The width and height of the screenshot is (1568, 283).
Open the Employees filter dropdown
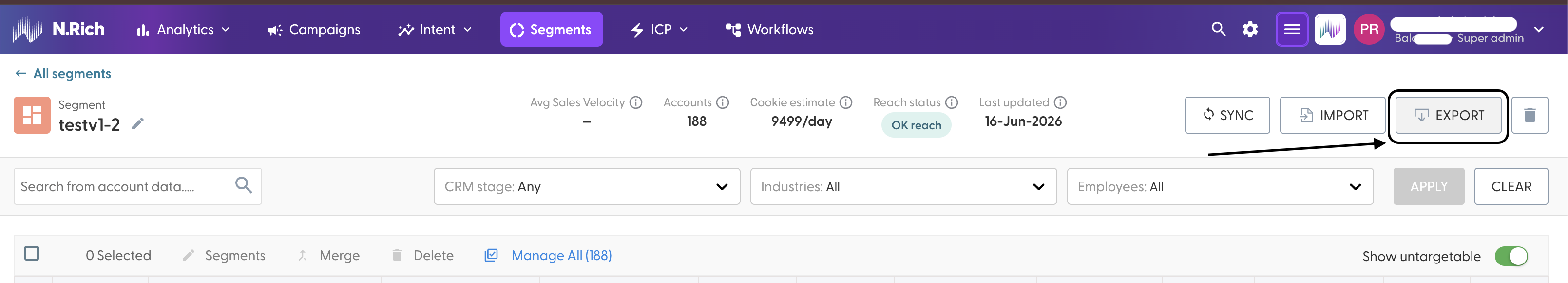point(1220,186)
